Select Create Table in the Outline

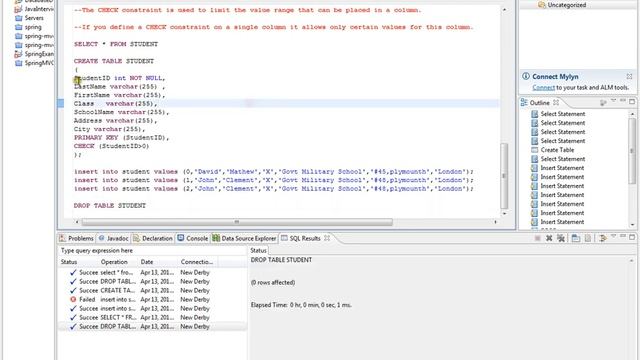557,150
